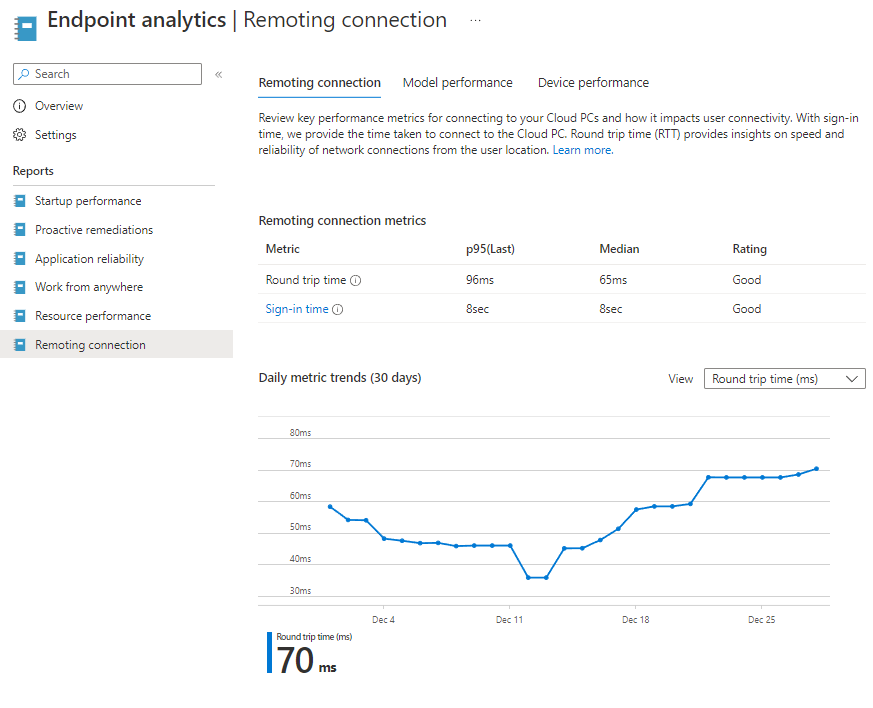Open Overview in the sidebar
The image size is (873, 708).
click(58, 106)
